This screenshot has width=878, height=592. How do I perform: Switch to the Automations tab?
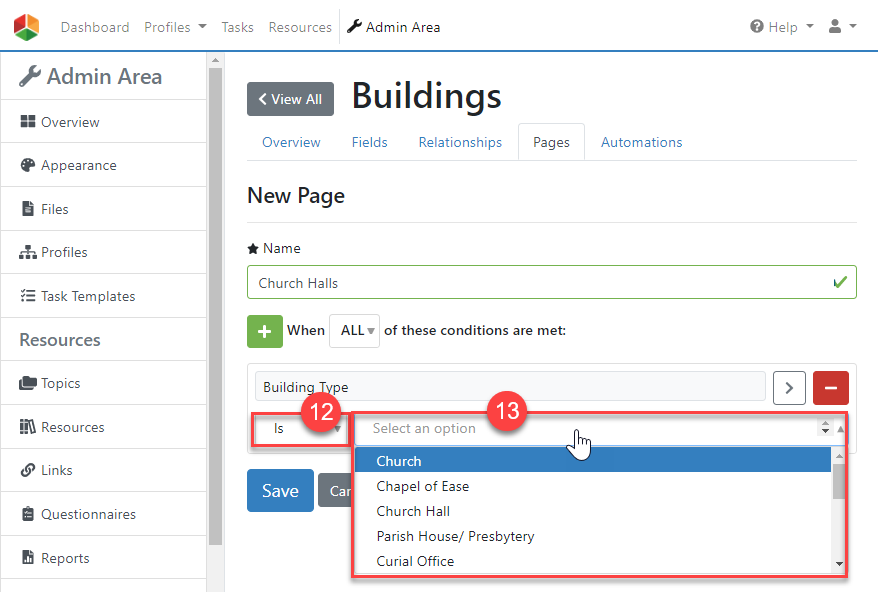[x=641, y=142]
